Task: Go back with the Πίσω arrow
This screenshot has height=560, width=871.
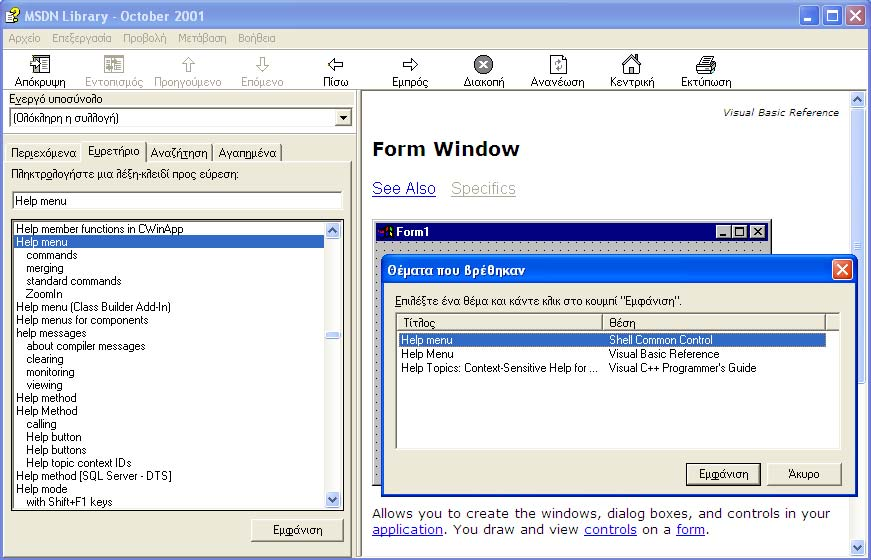Action: pos(336,71)
